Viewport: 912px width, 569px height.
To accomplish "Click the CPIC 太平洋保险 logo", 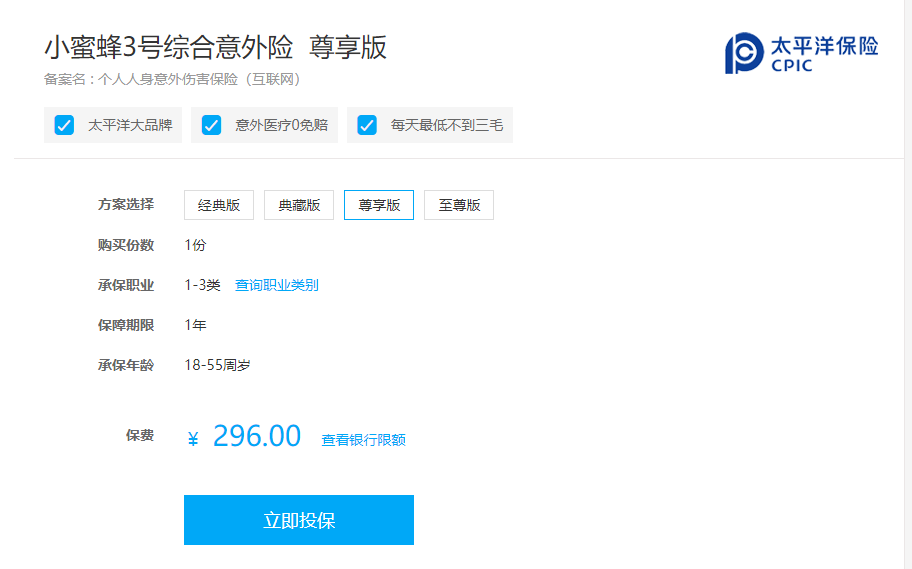I will 801,54.
